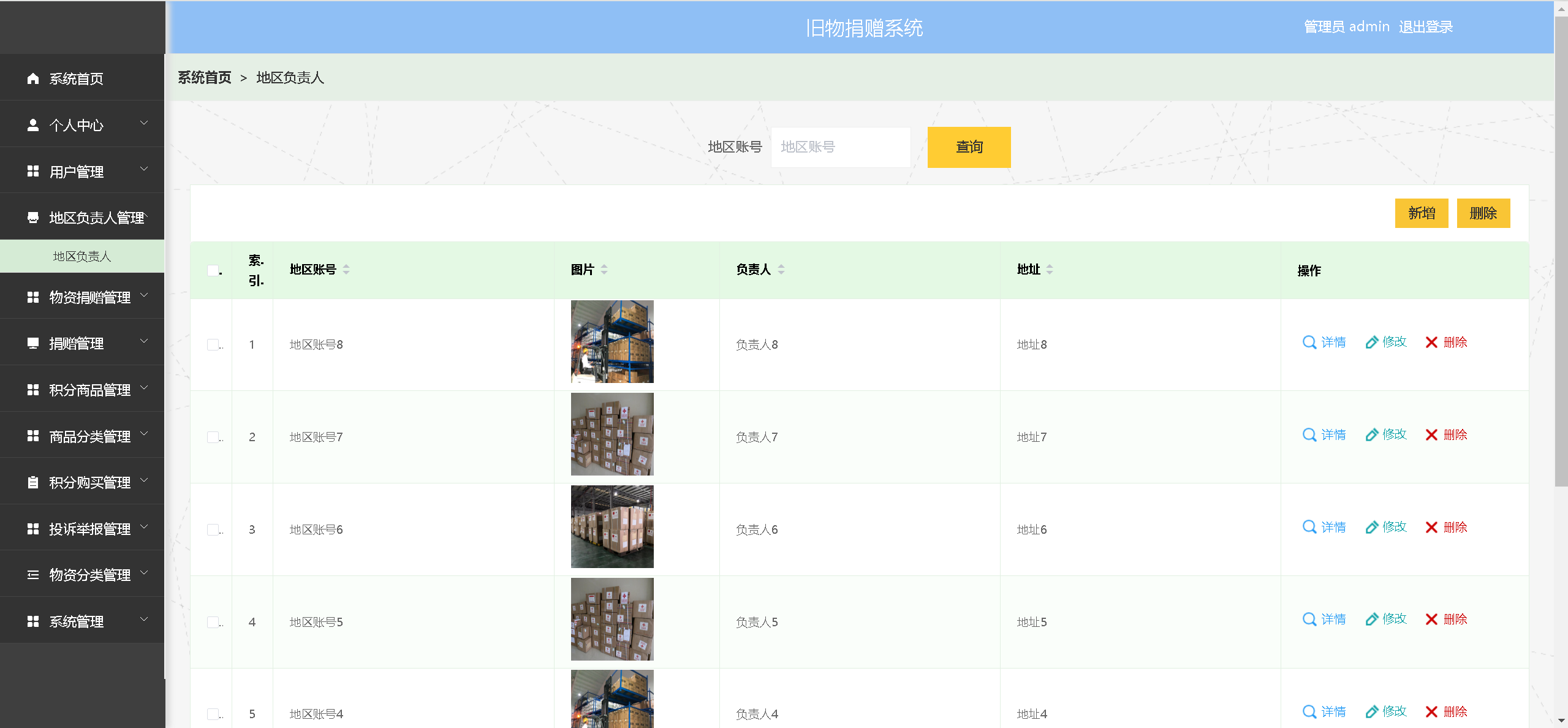Viewport: 1568px width, 728px height.
Task: Click the 删除 link for 地区账号4
Action: click(1446, 711)
